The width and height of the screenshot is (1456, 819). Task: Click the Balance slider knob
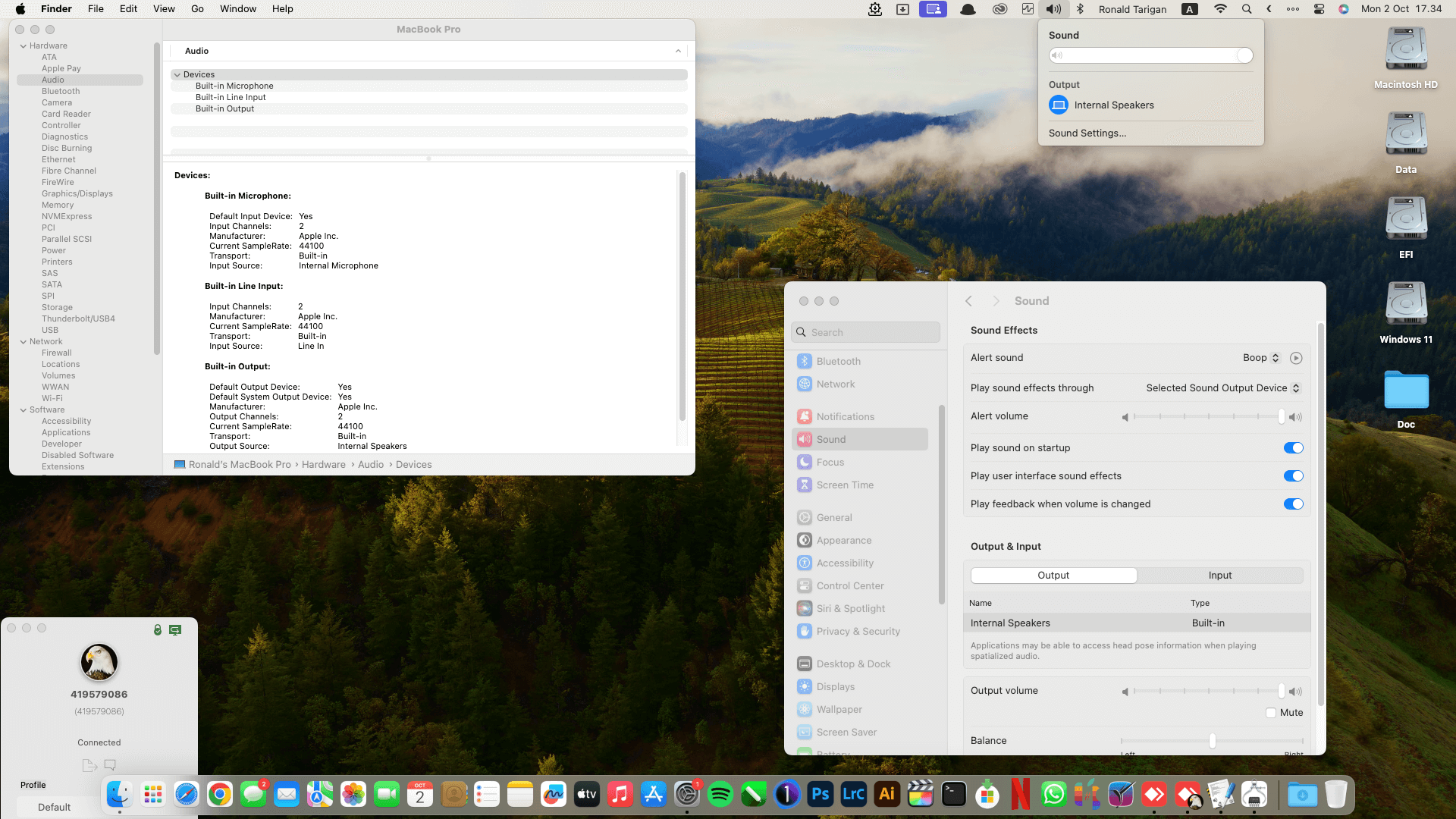click(1212, 741)
